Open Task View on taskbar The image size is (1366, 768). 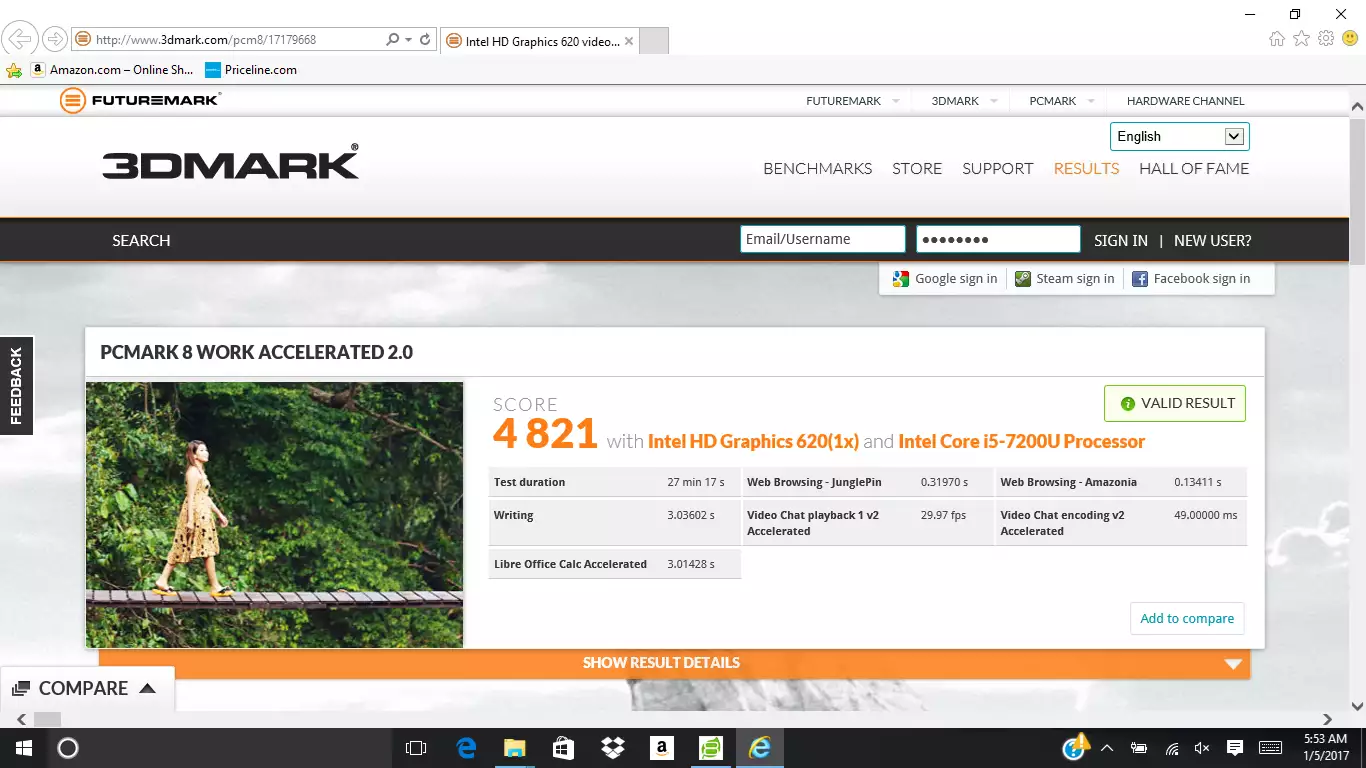pos(415,748)
